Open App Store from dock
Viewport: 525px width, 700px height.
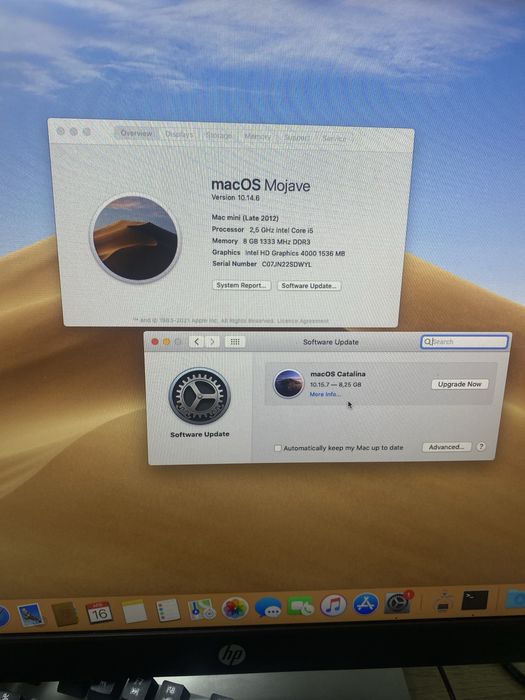point(366,604)
